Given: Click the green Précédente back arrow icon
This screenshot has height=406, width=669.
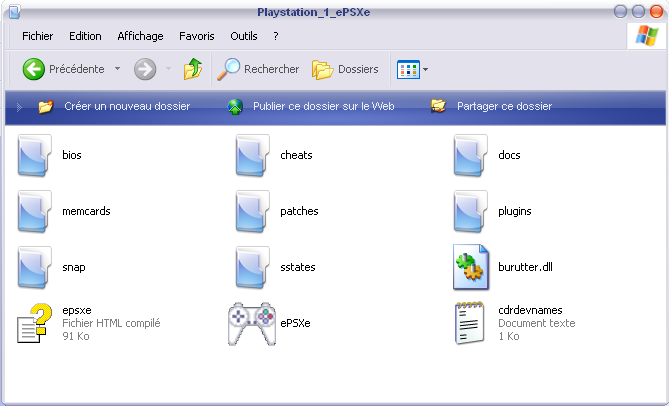Looking at the screenshot, I should click(33, 69).
